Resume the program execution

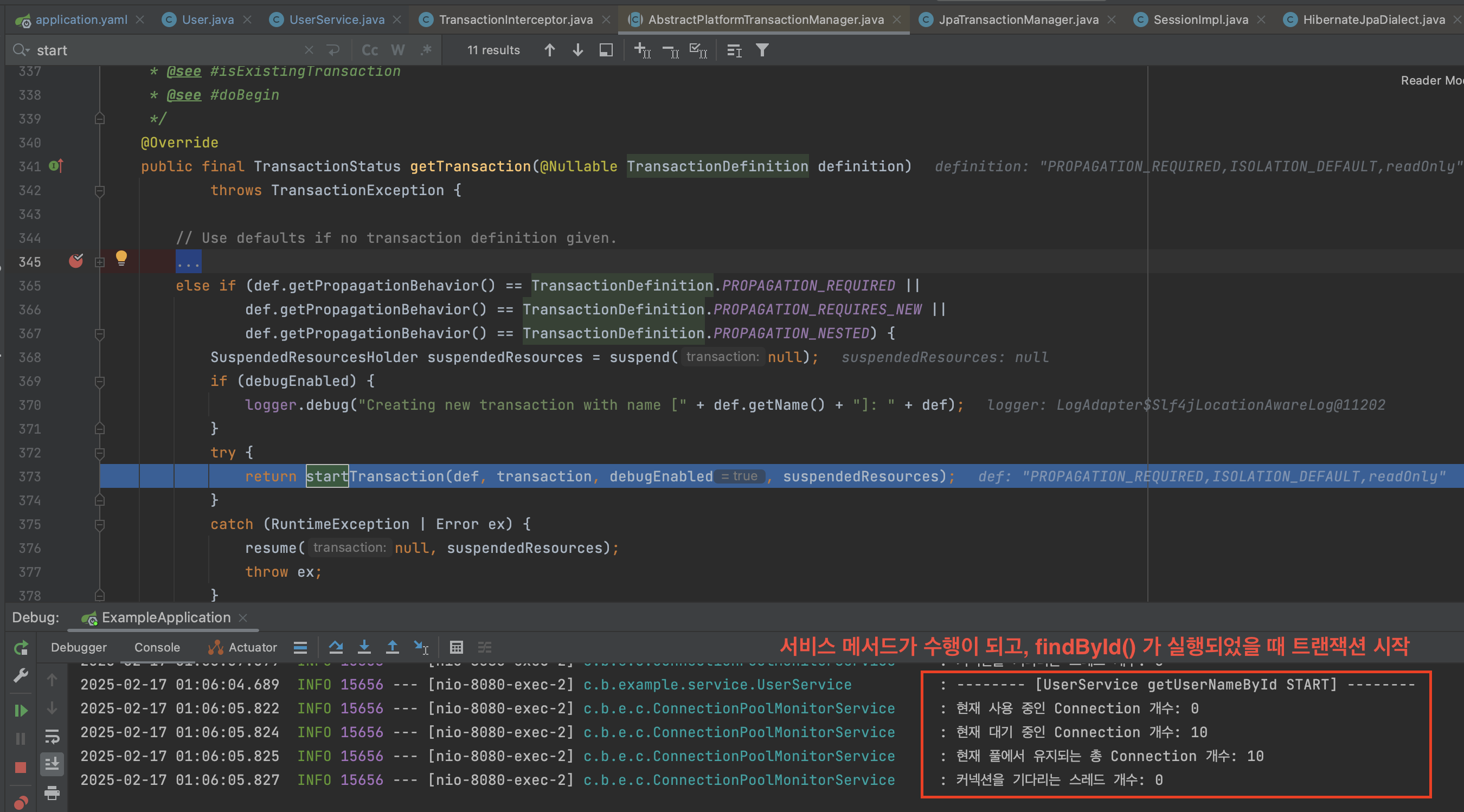pyautogui.click(x=21, y=710)
